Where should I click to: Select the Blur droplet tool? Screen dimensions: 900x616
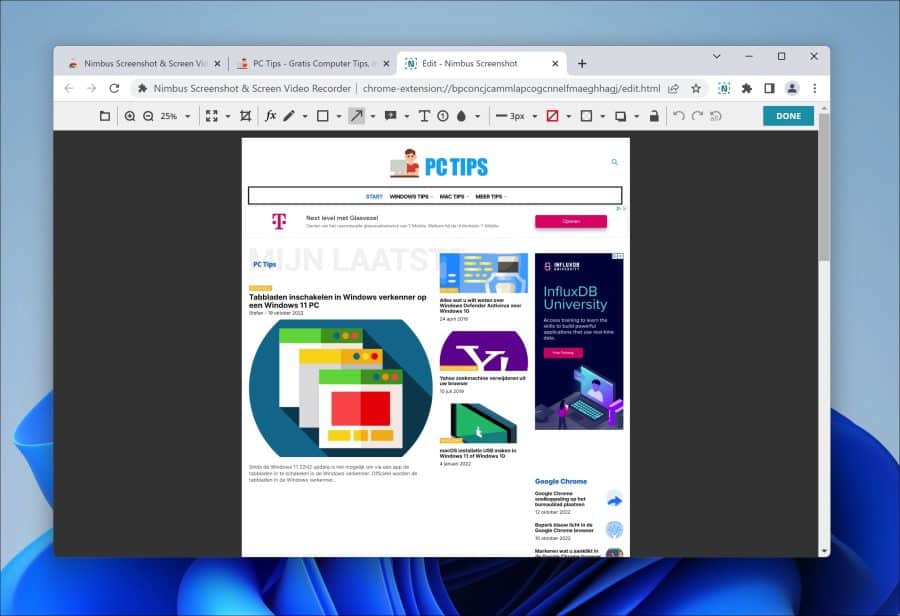461,116
